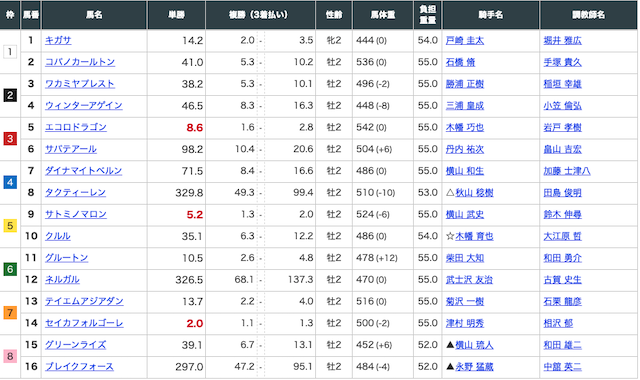
Task: Open trainer 岩戸 孝樹 page
Action: pyautogui.click(x=562, y=127)
